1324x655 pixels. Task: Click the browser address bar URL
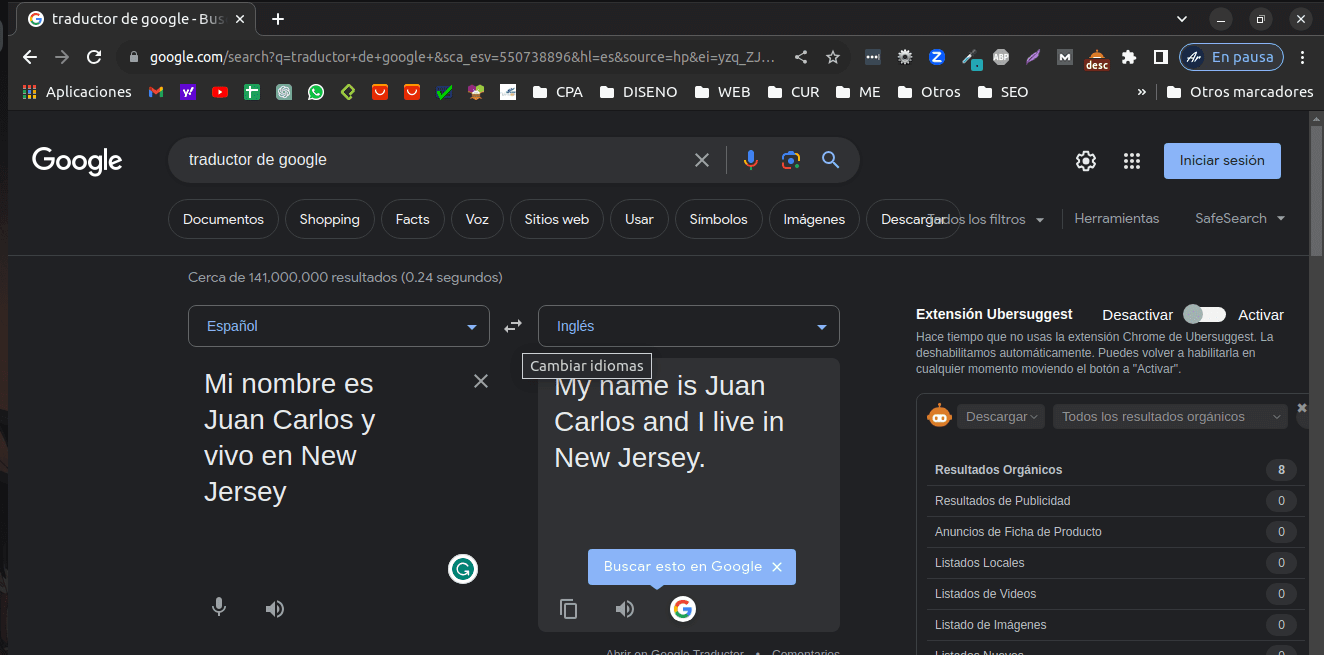pyautogui.click(x=462, y=57)
